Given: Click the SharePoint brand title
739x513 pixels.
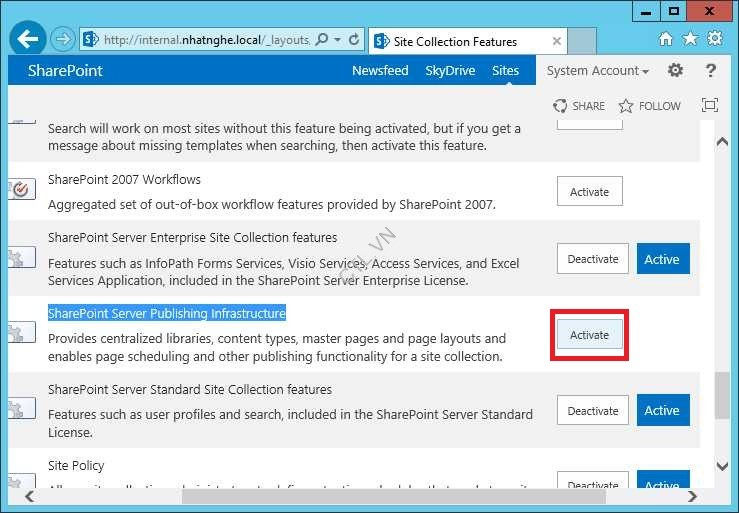Looking at the screenshot, I should [65, 71].
